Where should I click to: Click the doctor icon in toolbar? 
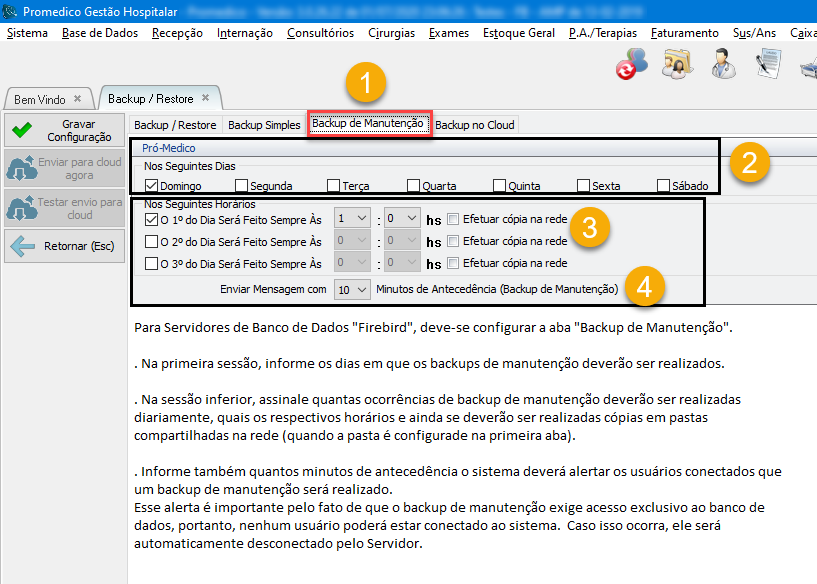[723, 65]
